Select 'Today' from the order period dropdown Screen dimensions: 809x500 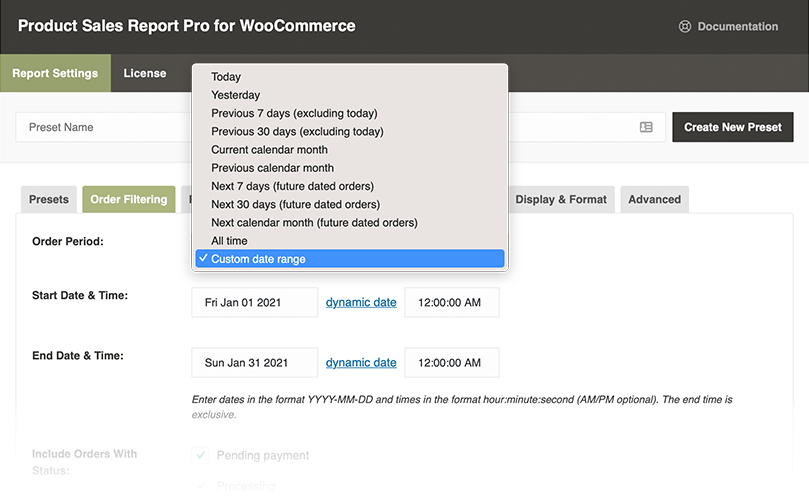click(226, 77)
